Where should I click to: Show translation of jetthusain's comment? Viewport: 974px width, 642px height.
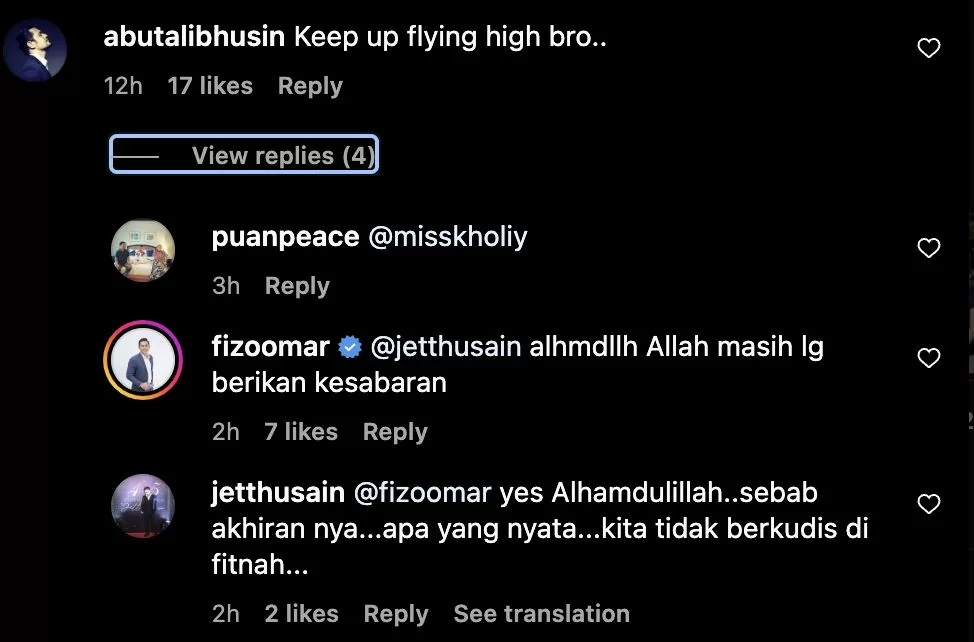click(542, 613)
